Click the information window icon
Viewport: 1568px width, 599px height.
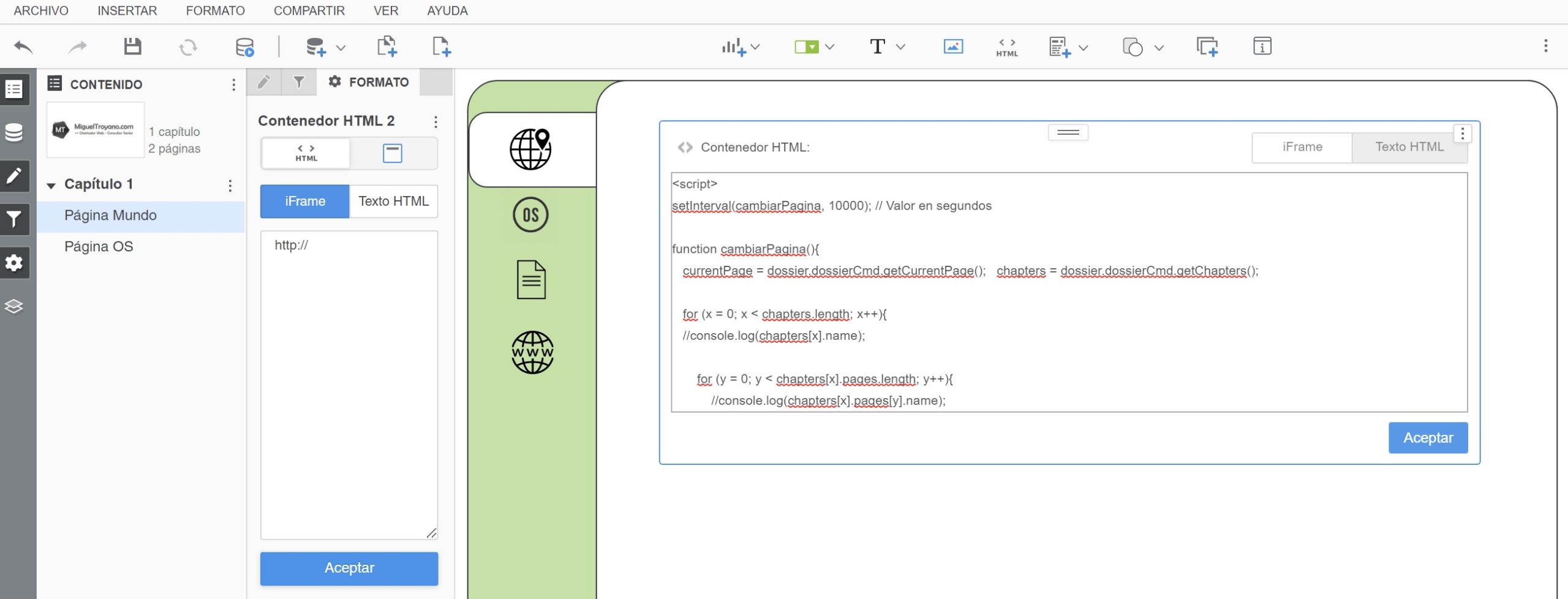(x=1262, y=47)
